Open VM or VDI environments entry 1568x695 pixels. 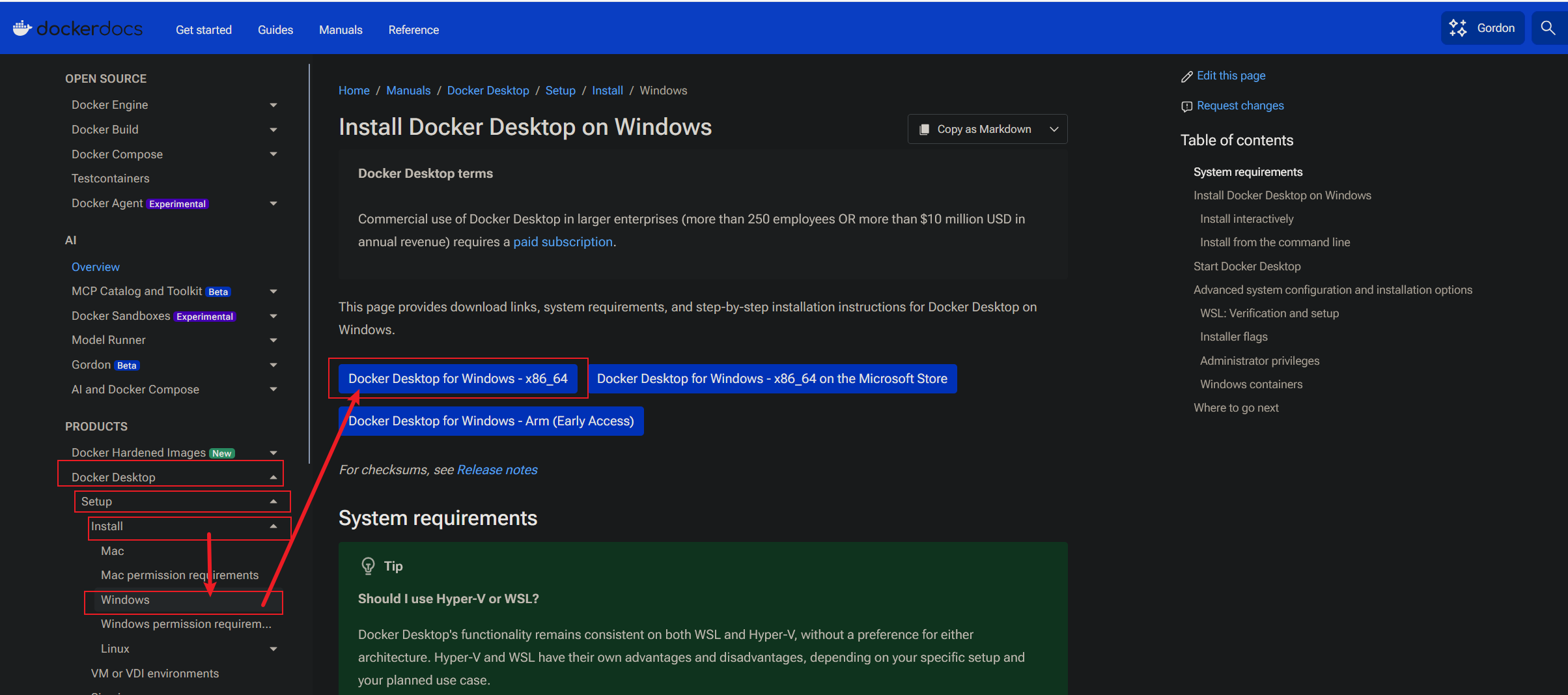(155, 674)
